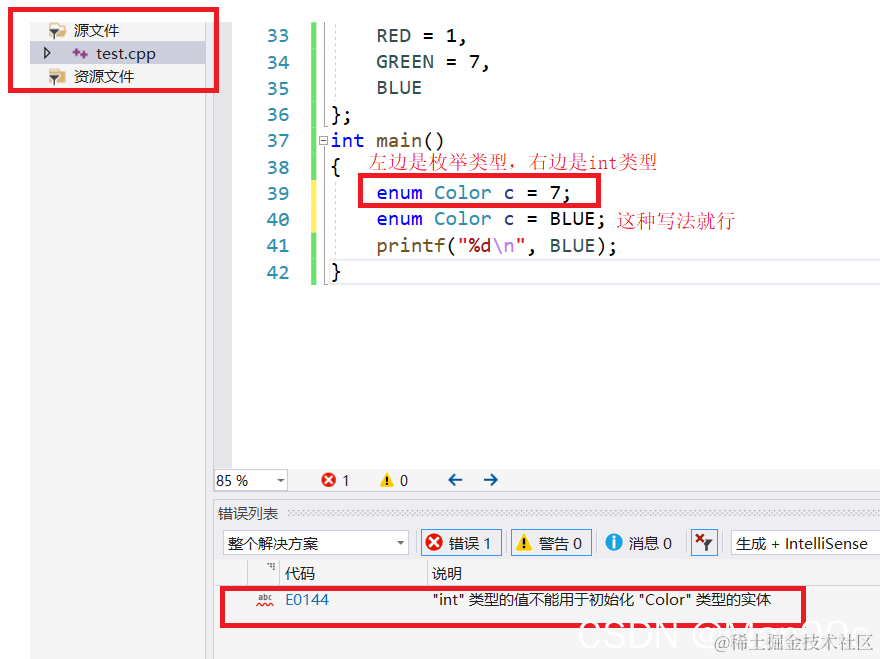Click the 源文件 filter folder icon
The width and height of the screenshot is (880, 659).
(x=57, y=30)
